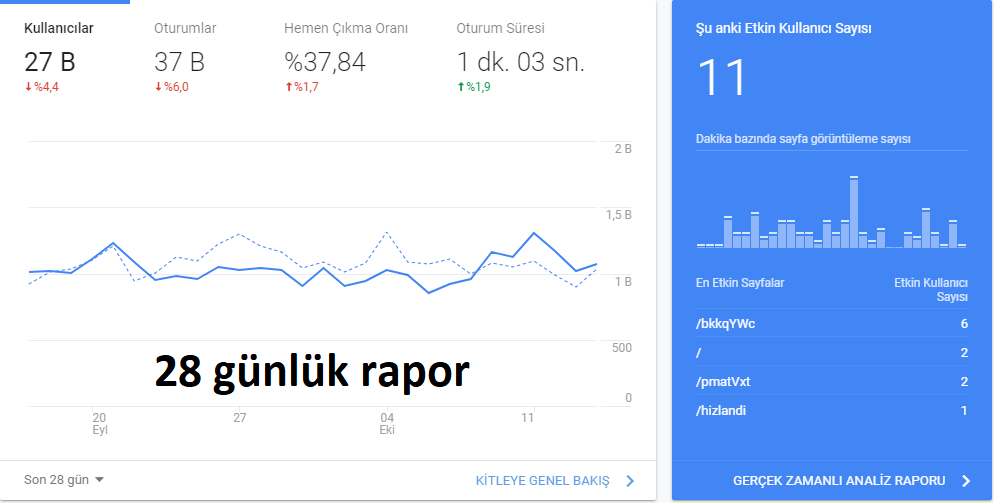Click the %1,7 increase indicator

tap(302, 88)
